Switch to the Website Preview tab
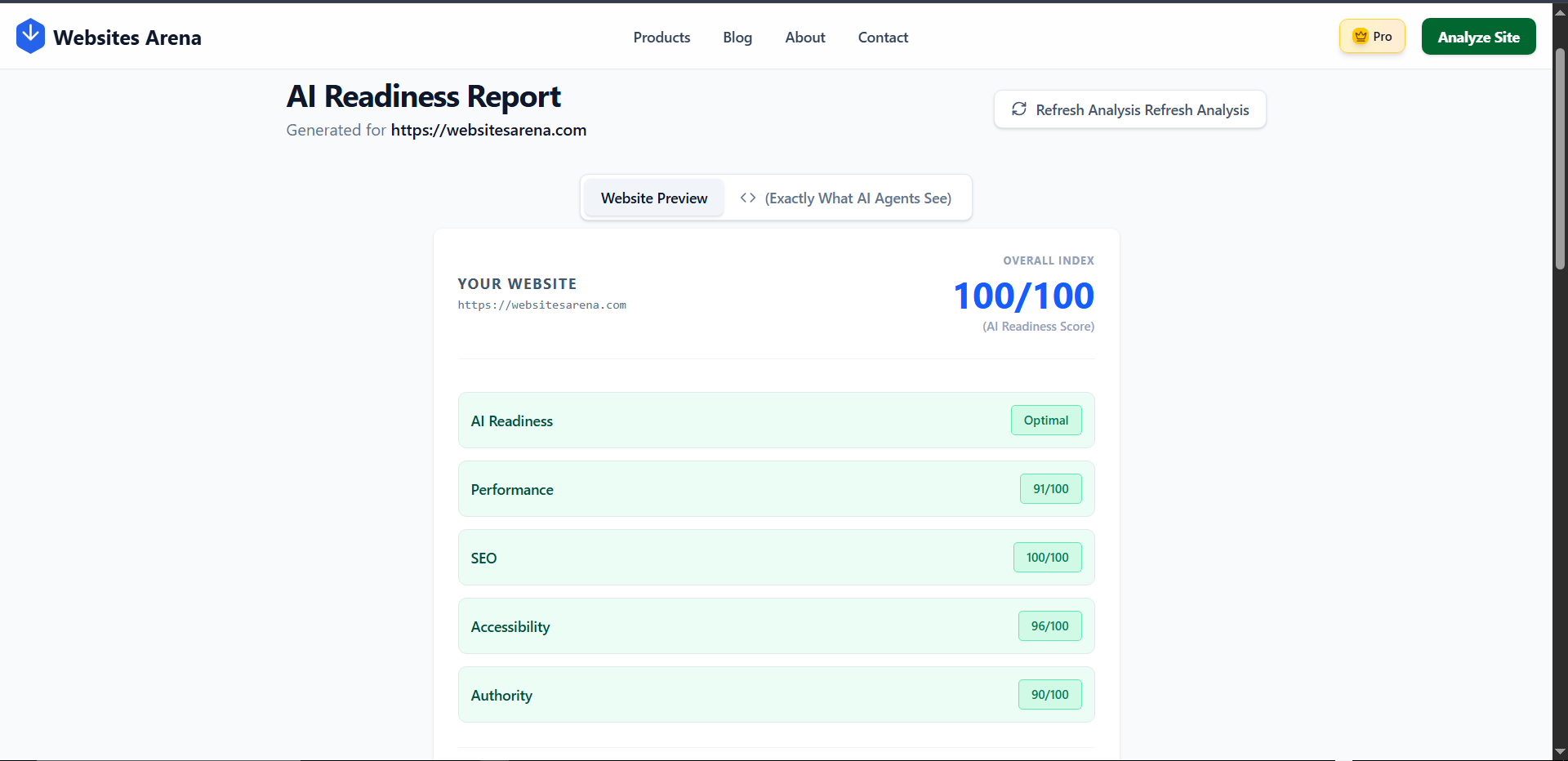Image resolution: width=1568 pixels, height=761 pixels. tap(653, 198)
